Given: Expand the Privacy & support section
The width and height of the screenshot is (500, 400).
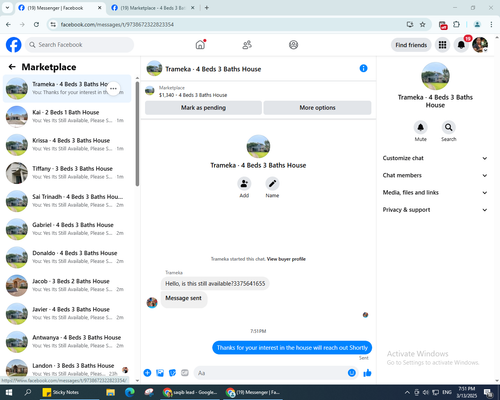Looking at the screenshot, I should (435, 210).
